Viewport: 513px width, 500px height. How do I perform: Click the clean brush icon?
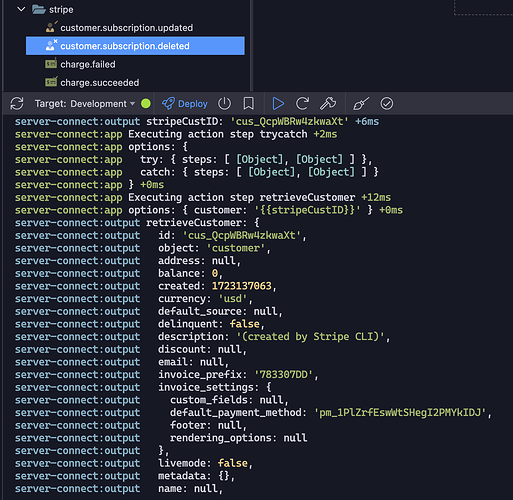[x=361, y=104]
